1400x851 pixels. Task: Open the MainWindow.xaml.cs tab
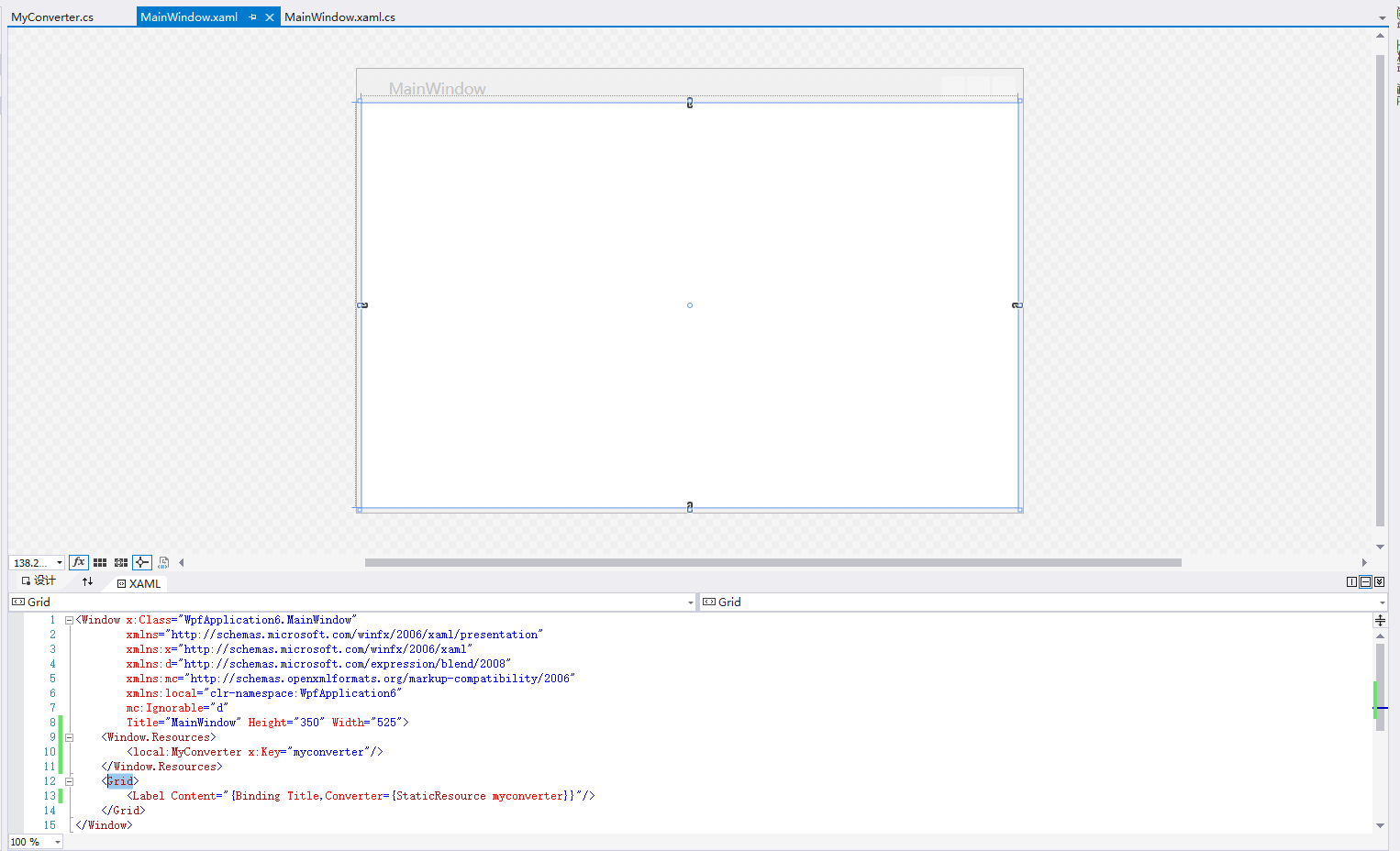[x=339, y=17]
